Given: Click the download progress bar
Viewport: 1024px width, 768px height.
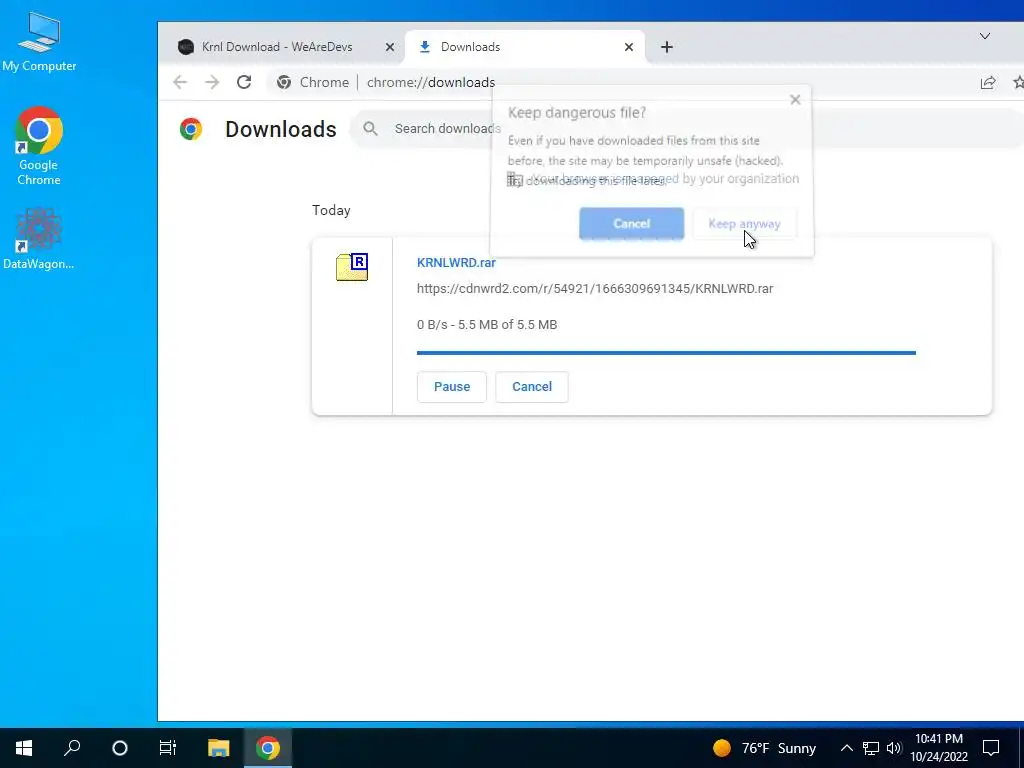Looking at the screenshot, I should (x=666, y=353).
